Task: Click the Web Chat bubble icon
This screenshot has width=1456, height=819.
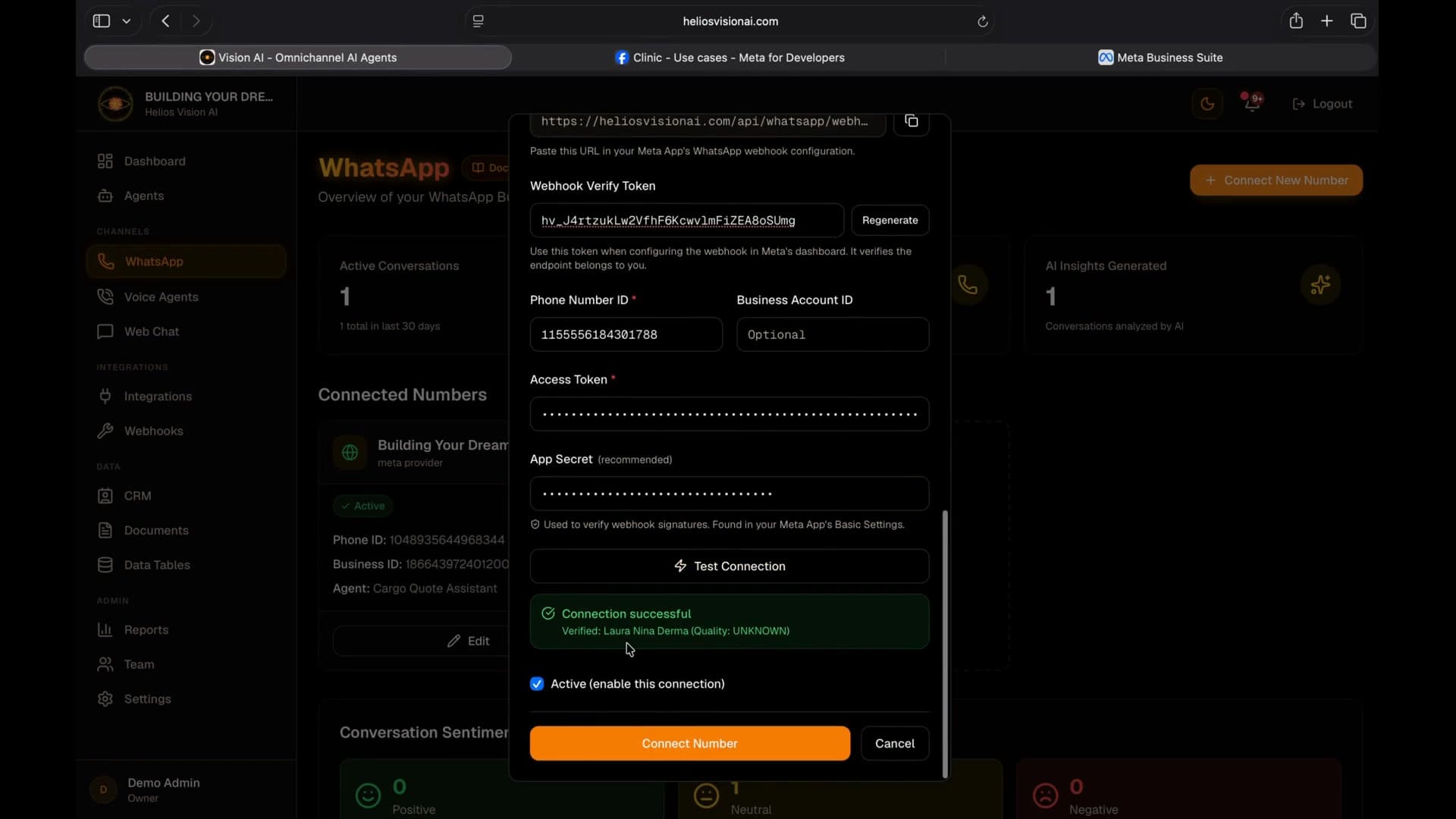Action: point(105,331)
